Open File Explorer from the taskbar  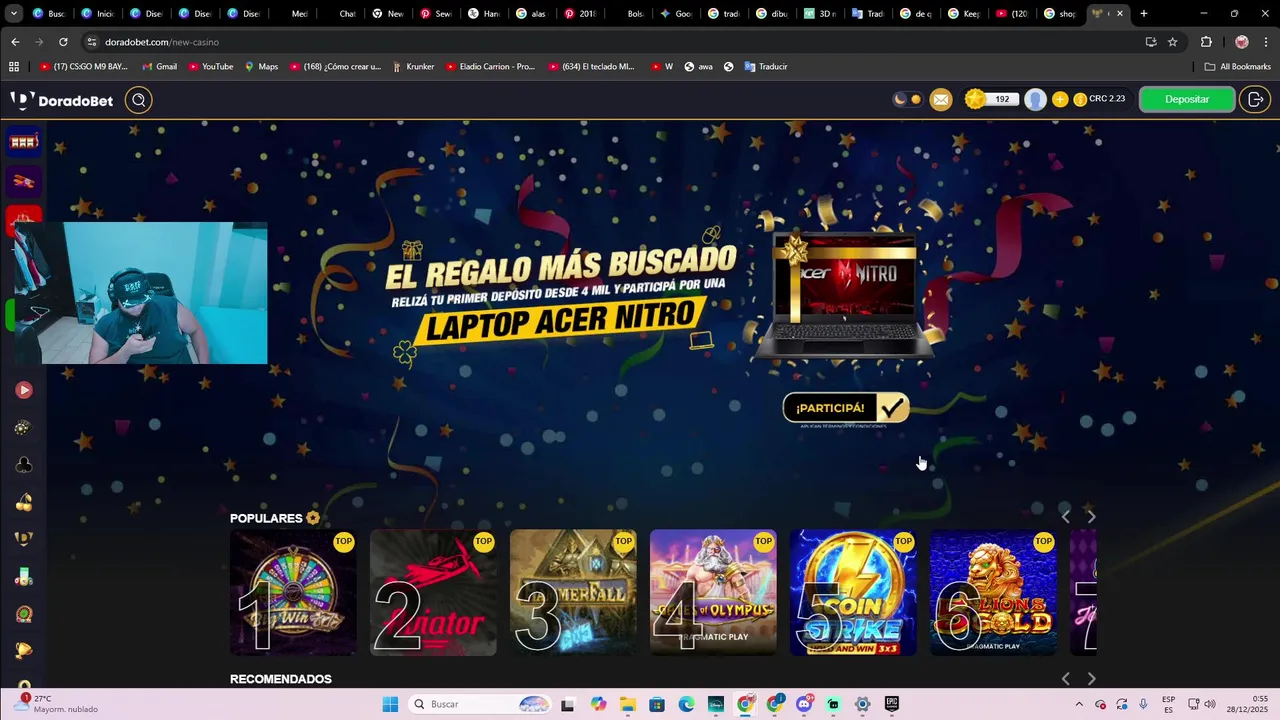(x=627, y=704)
